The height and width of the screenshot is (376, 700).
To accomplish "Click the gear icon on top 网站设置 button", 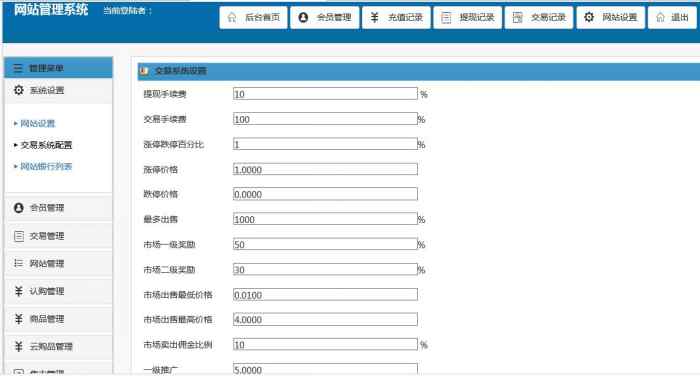I will click(x=589, y=17).
